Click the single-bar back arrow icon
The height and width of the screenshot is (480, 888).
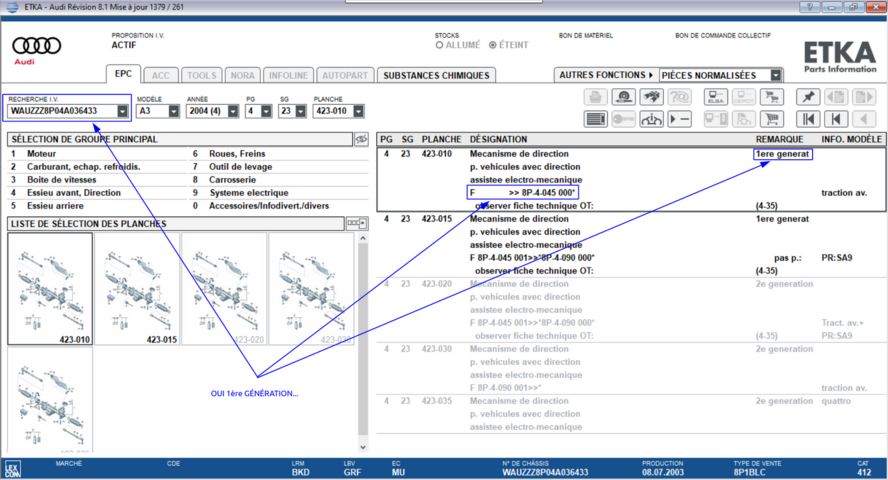click(836, 119)
